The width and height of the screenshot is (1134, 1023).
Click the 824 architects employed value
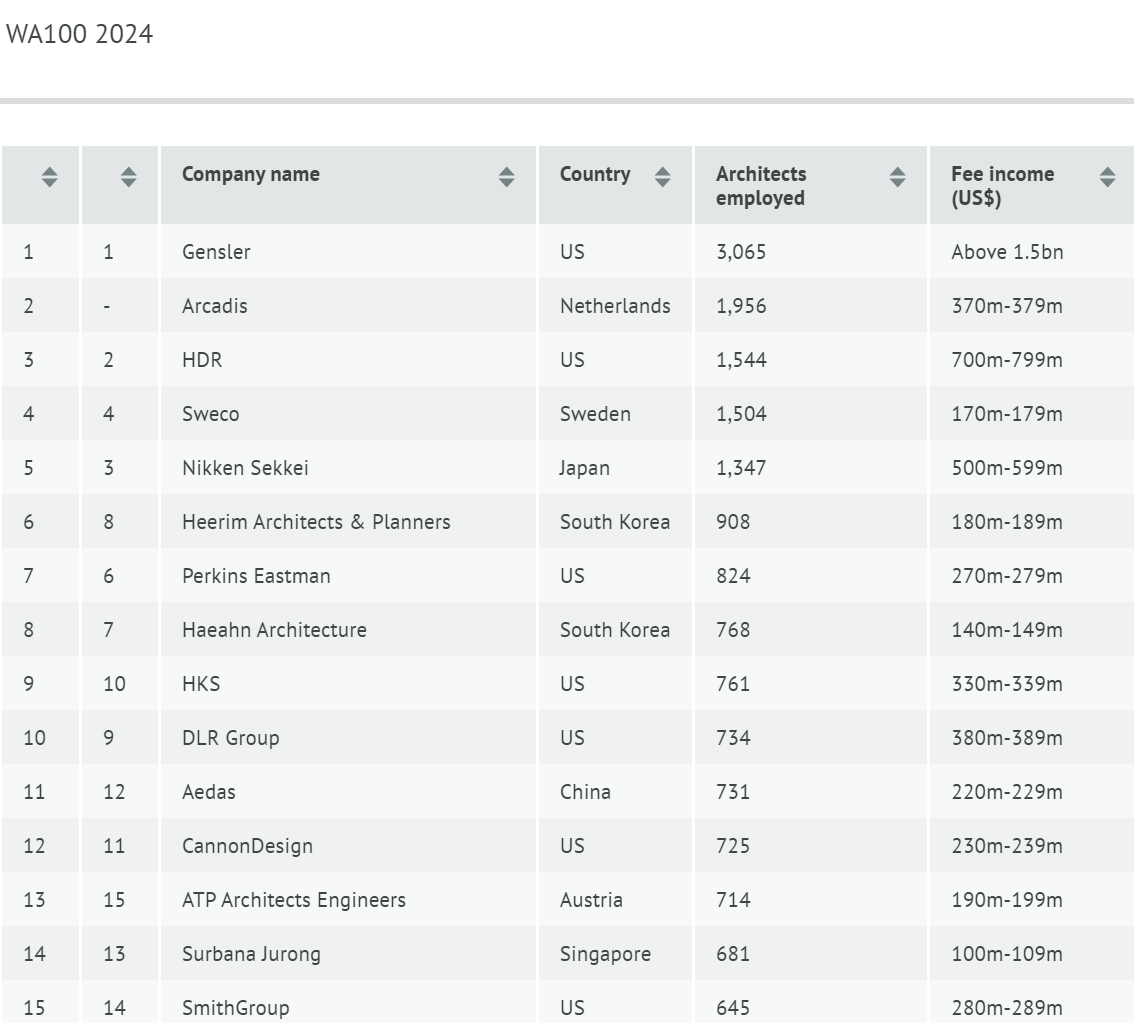coord(733,575)
